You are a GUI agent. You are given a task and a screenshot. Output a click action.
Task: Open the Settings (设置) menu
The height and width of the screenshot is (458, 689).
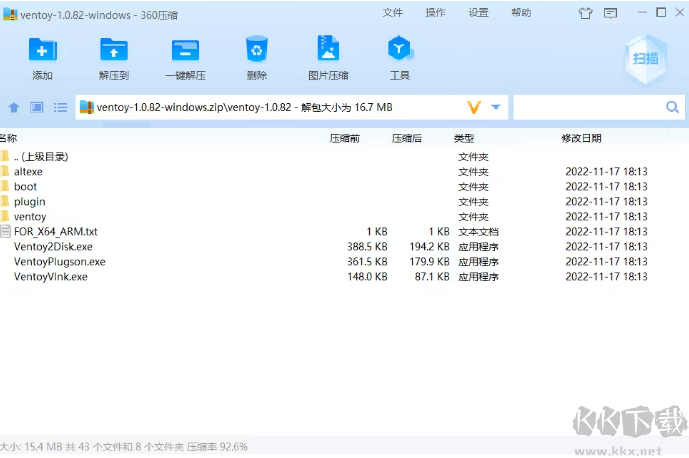pos(479,13)
